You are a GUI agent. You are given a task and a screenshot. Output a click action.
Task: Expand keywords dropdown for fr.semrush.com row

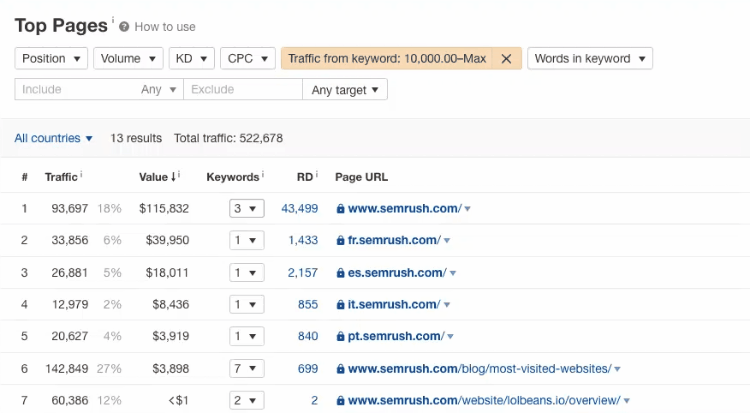coord(247,240)
